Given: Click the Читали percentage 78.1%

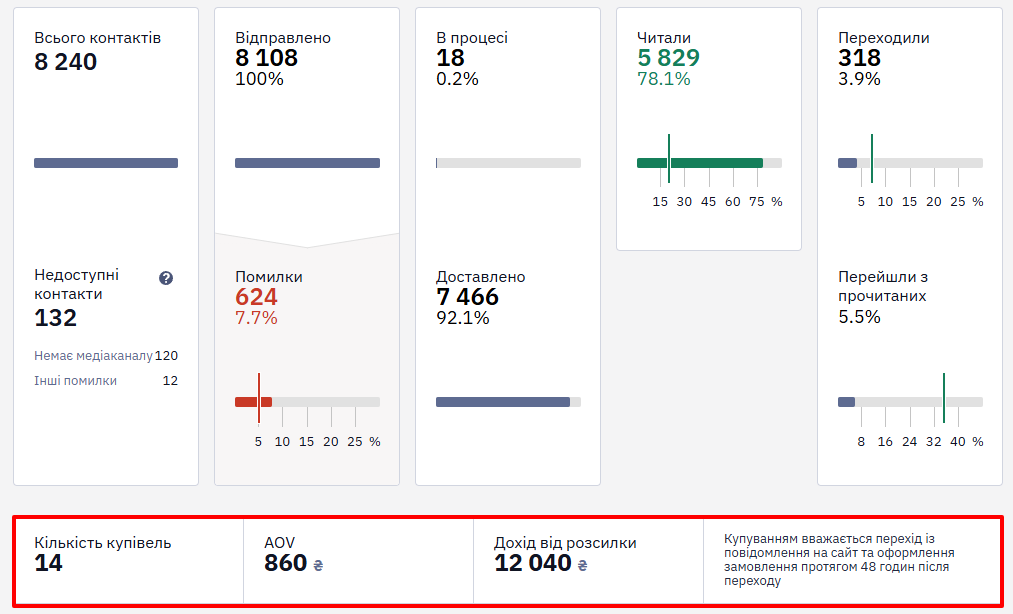Looking at the screenshot, I should [663, 79].
